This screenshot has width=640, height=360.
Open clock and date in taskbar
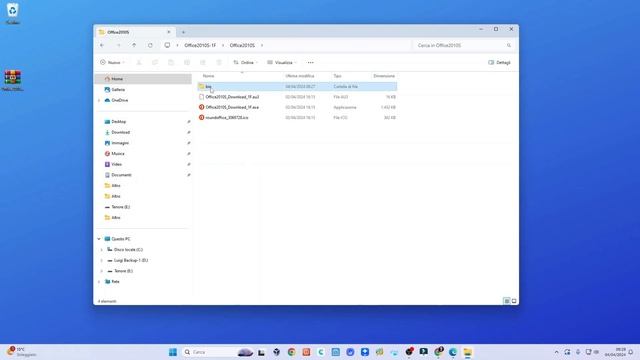pos(615,352)
